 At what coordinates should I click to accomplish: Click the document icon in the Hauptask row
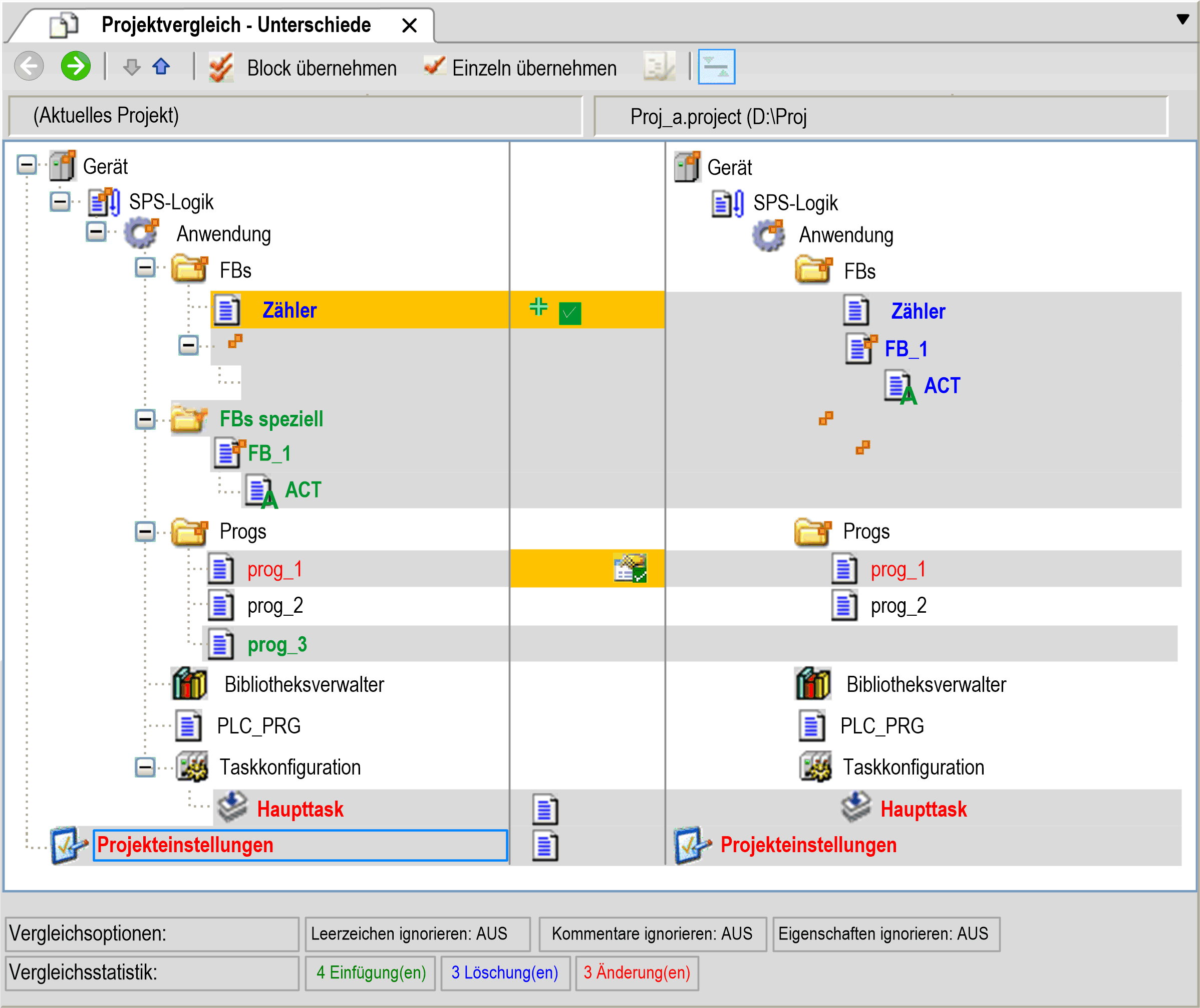point(545,809)
